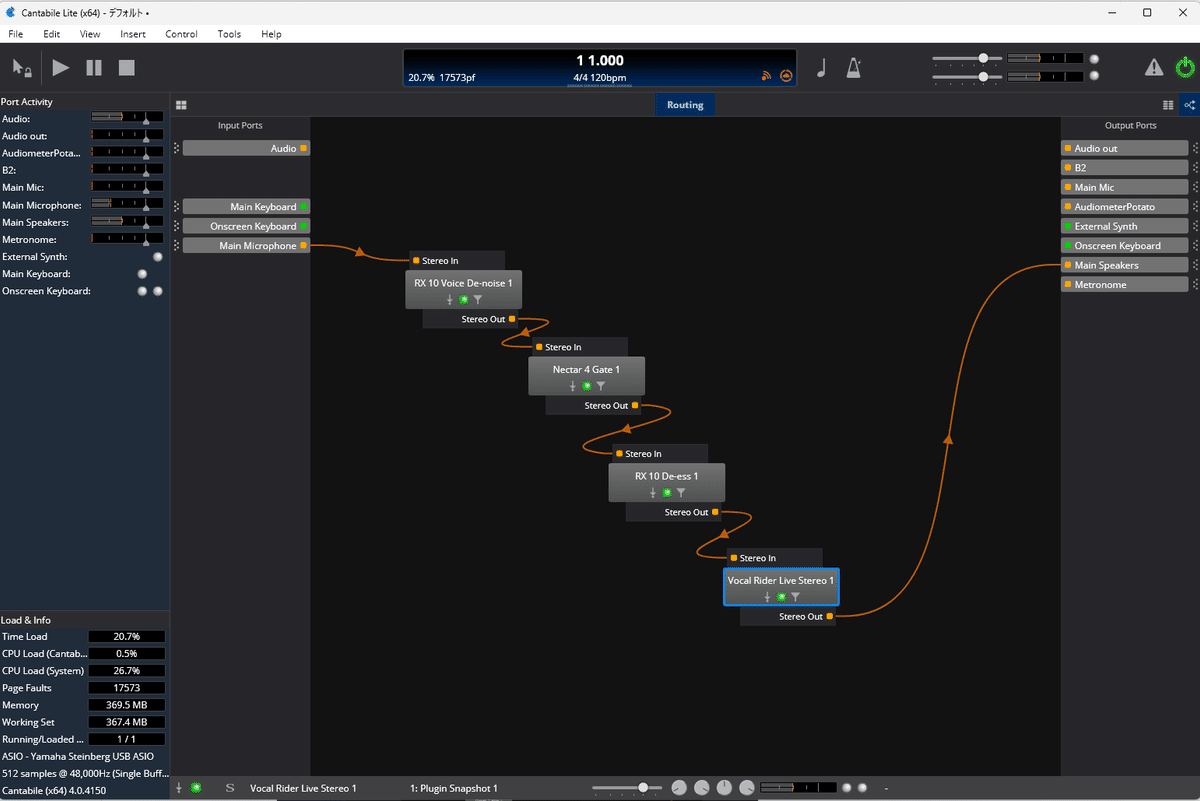Click the filter funnel icon on Vocal Rider Live Stereo 1
The width and height of the screenshot is (1200, 801).
[x=796, y=597]
